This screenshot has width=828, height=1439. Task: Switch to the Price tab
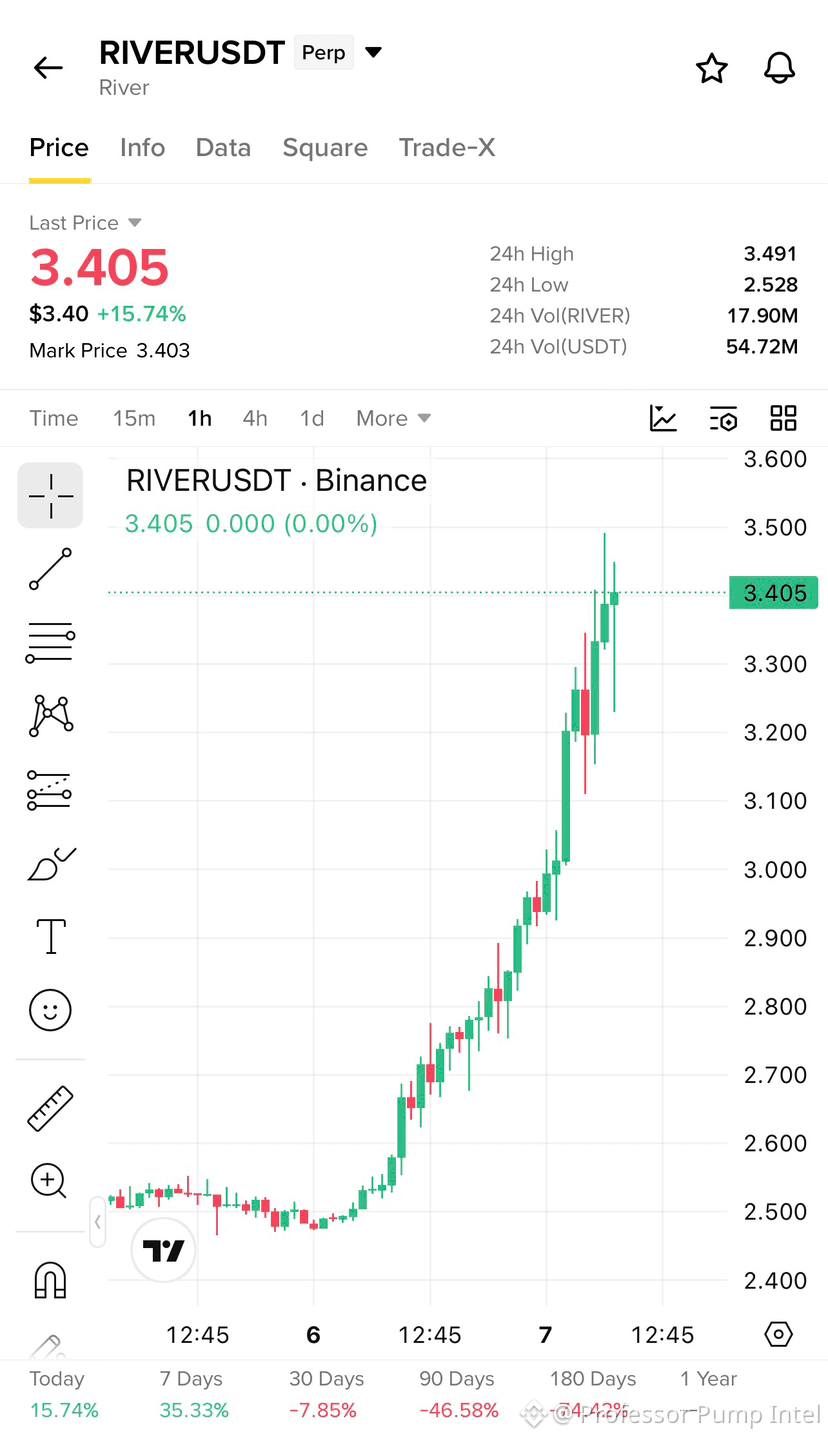click(x=59, y=148)
